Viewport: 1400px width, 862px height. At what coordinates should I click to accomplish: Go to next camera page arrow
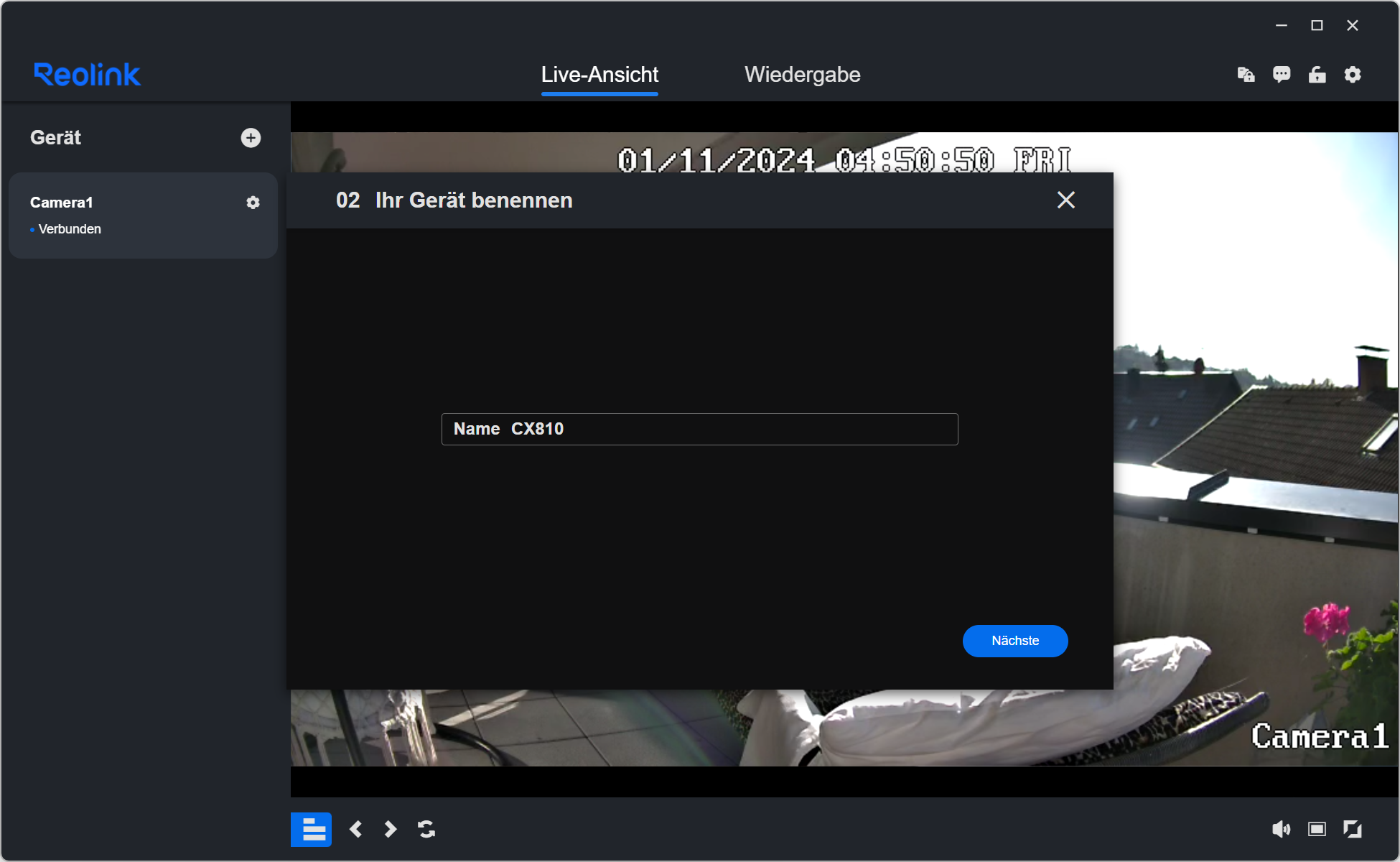[390, 830]
